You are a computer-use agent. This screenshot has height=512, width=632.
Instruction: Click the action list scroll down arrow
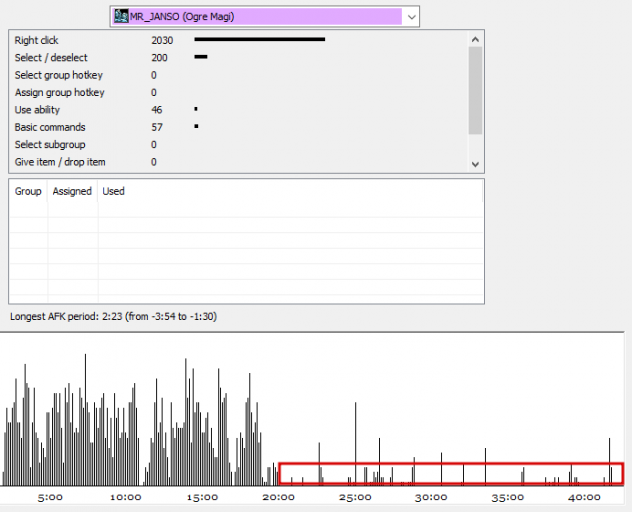[x=475, y=164]
